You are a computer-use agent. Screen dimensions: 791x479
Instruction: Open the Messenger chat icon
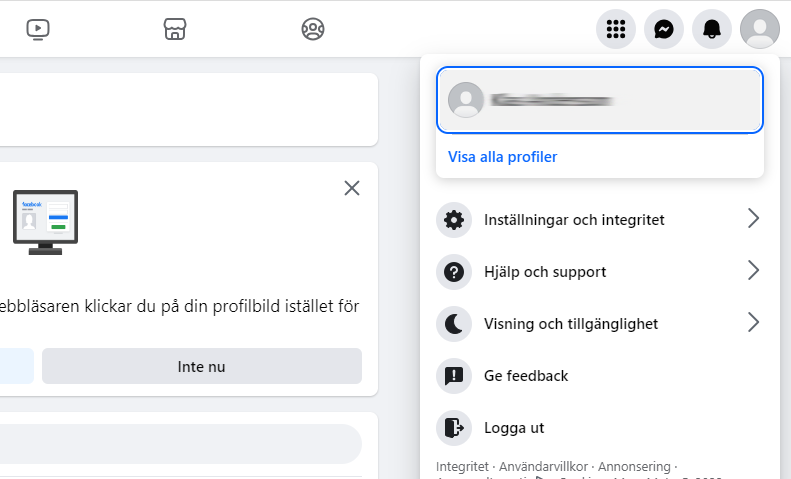(664, 29)
